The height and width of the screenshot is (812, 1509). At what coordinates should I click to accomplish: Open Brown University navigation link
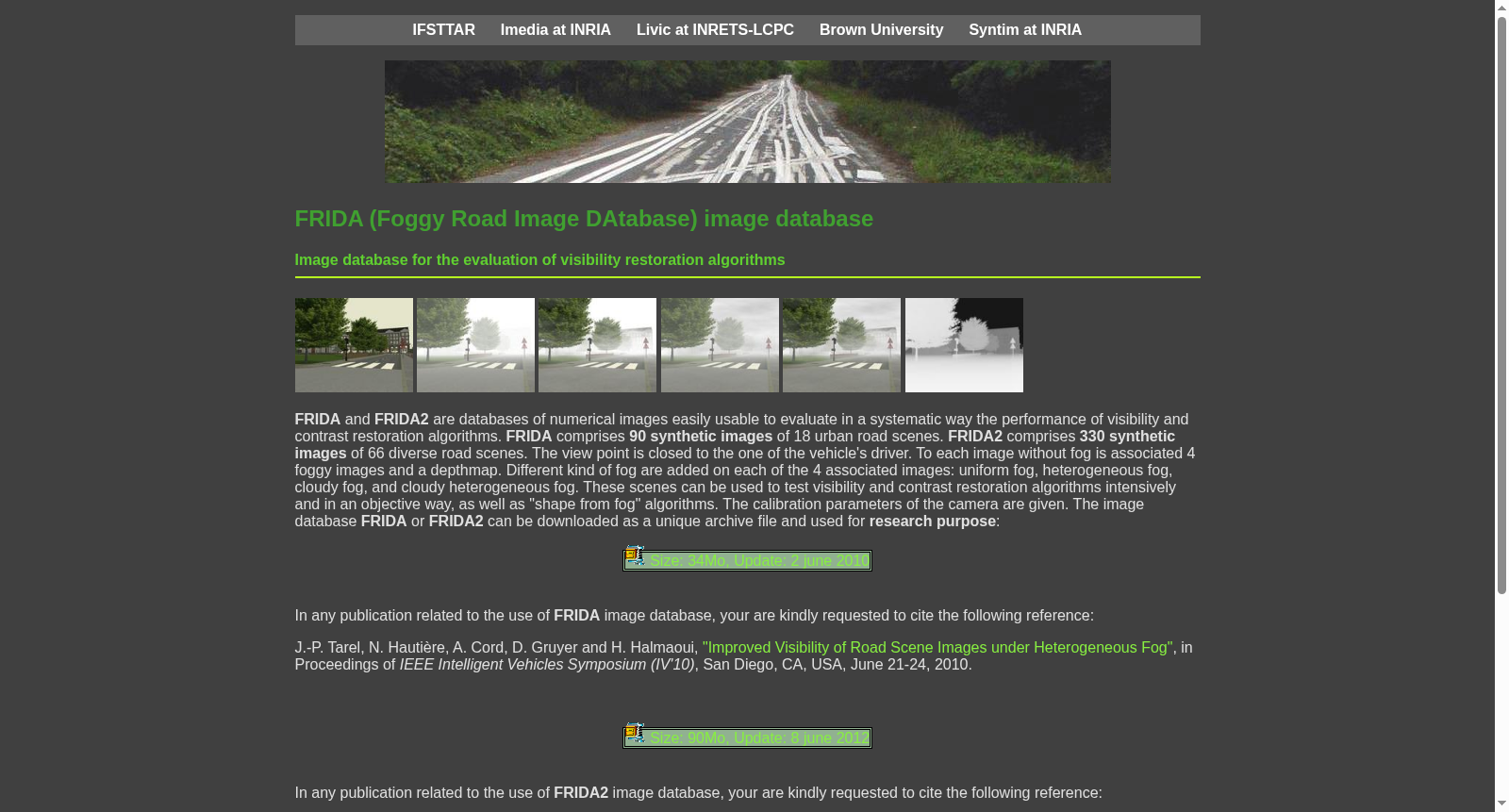click(881, 30)
